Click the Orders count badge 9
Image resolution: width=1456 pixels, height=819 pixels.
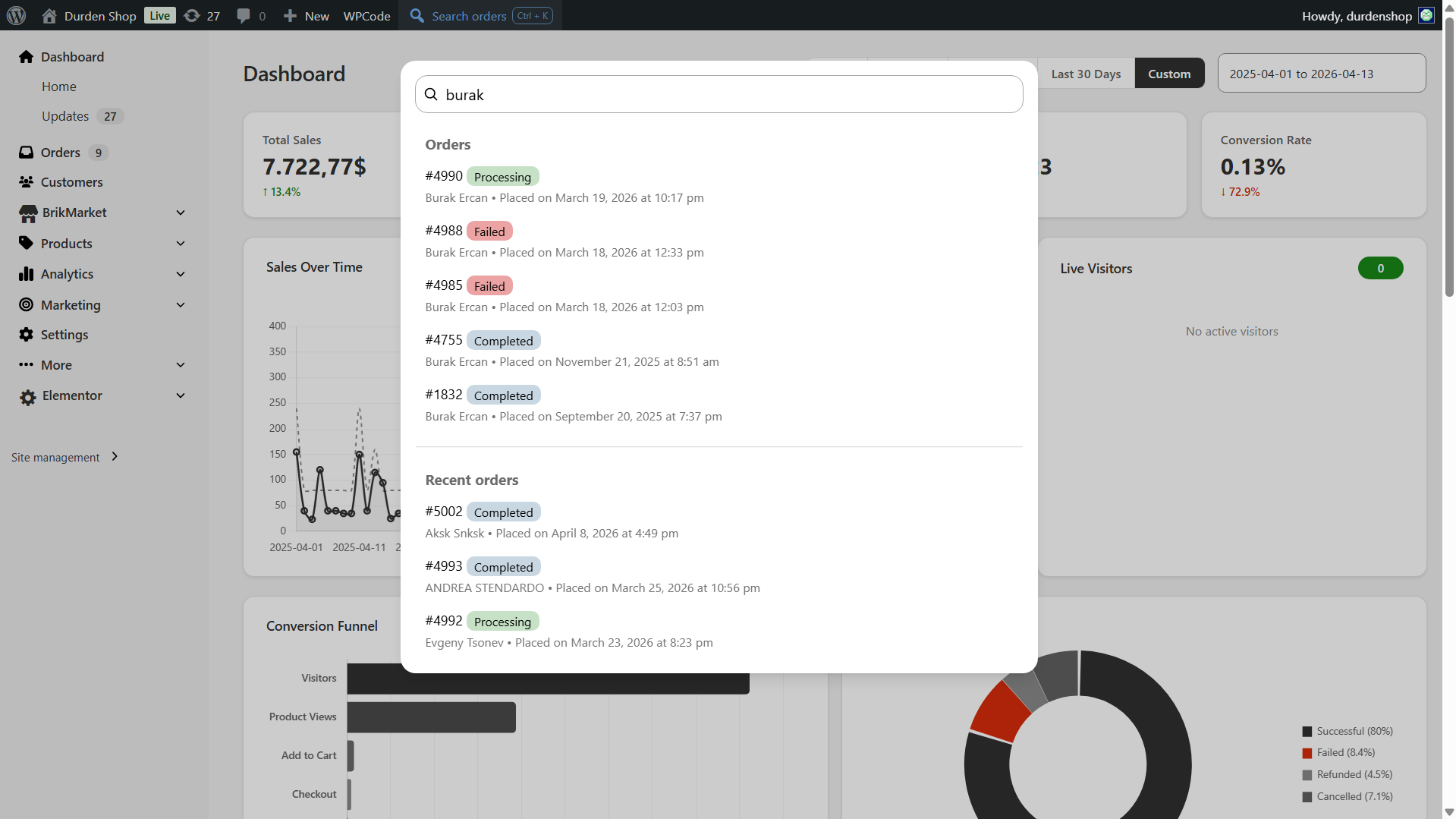(99, 153)
